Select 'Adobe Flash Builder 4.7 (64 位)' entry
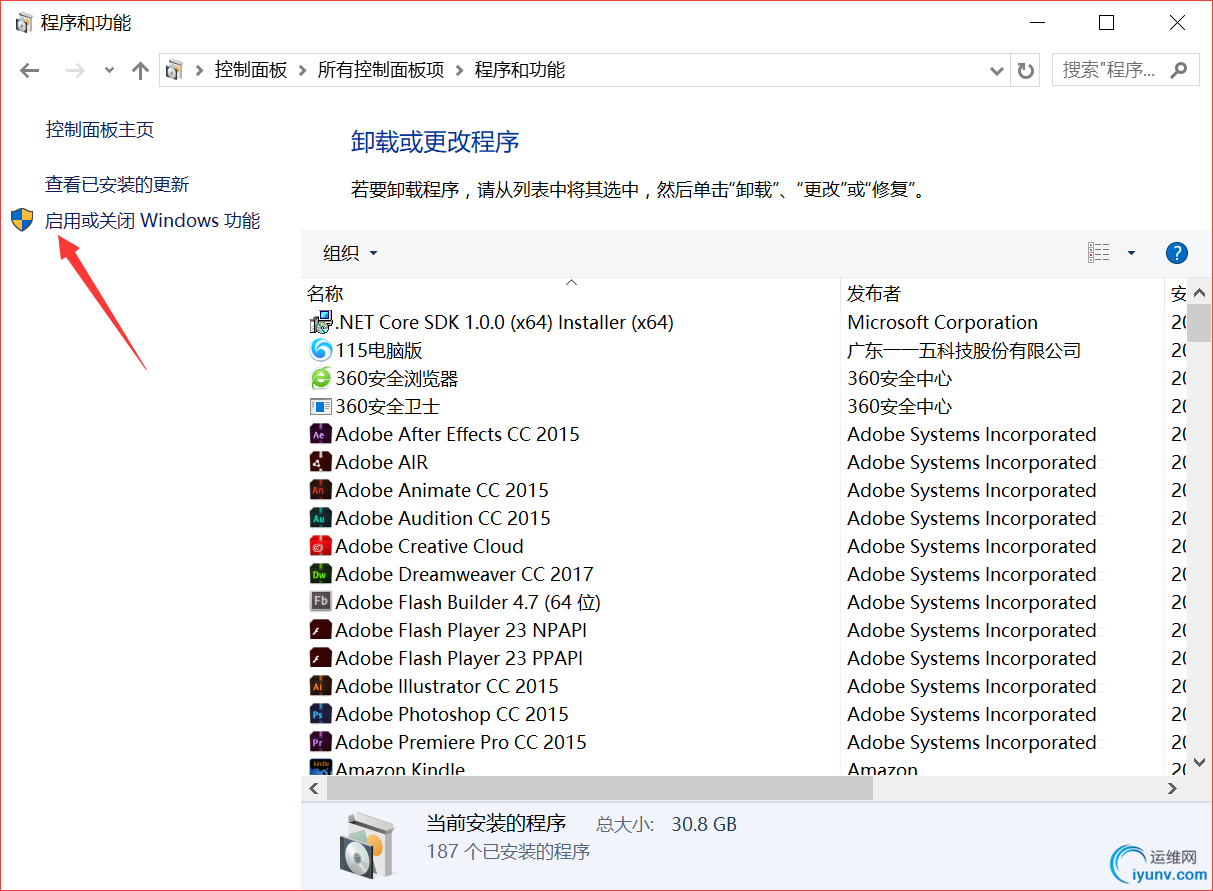 pyautogui.click(x=468, y=602)
